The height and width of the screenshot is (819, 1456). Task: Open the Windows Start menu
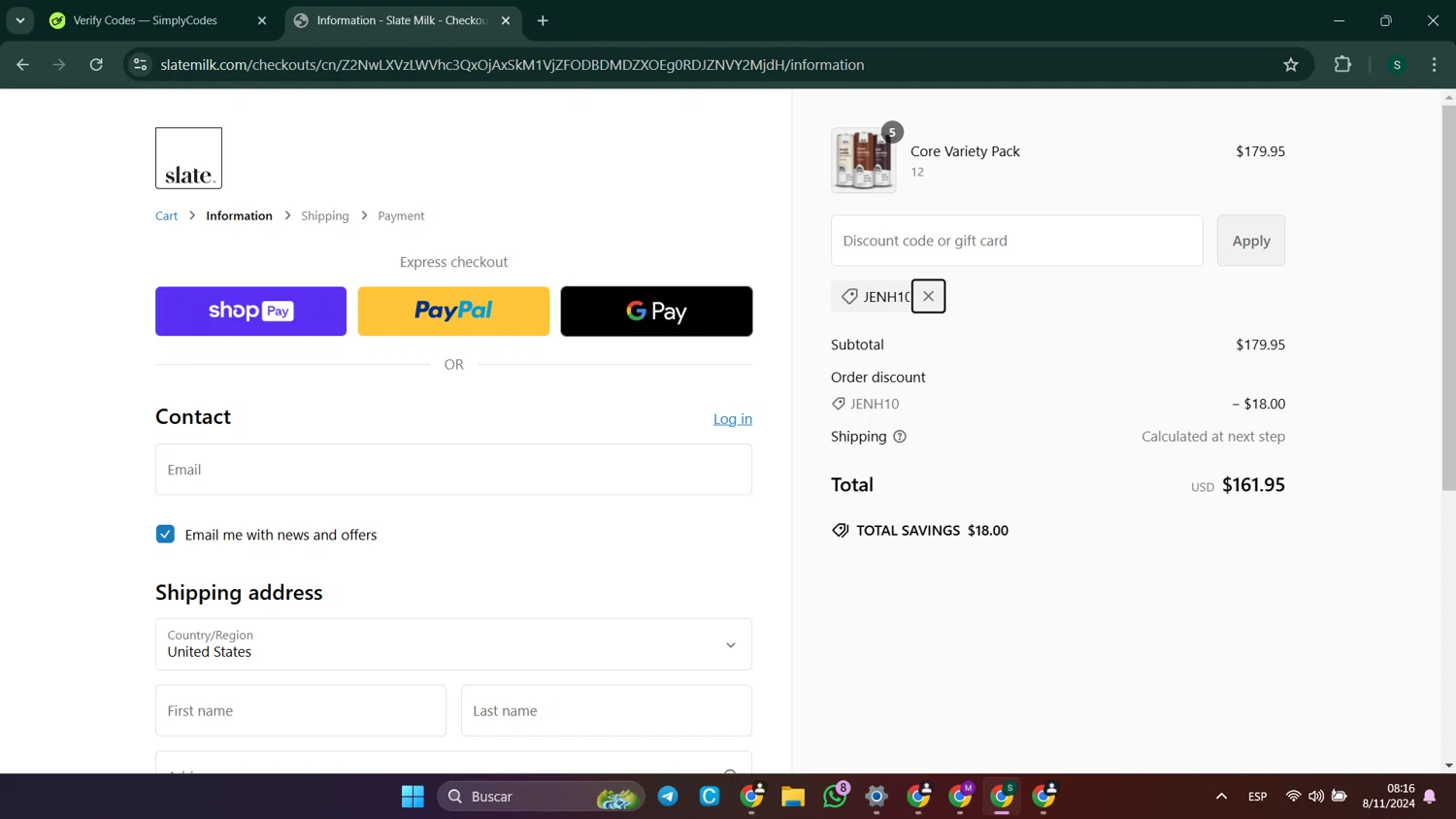point(413,797)
